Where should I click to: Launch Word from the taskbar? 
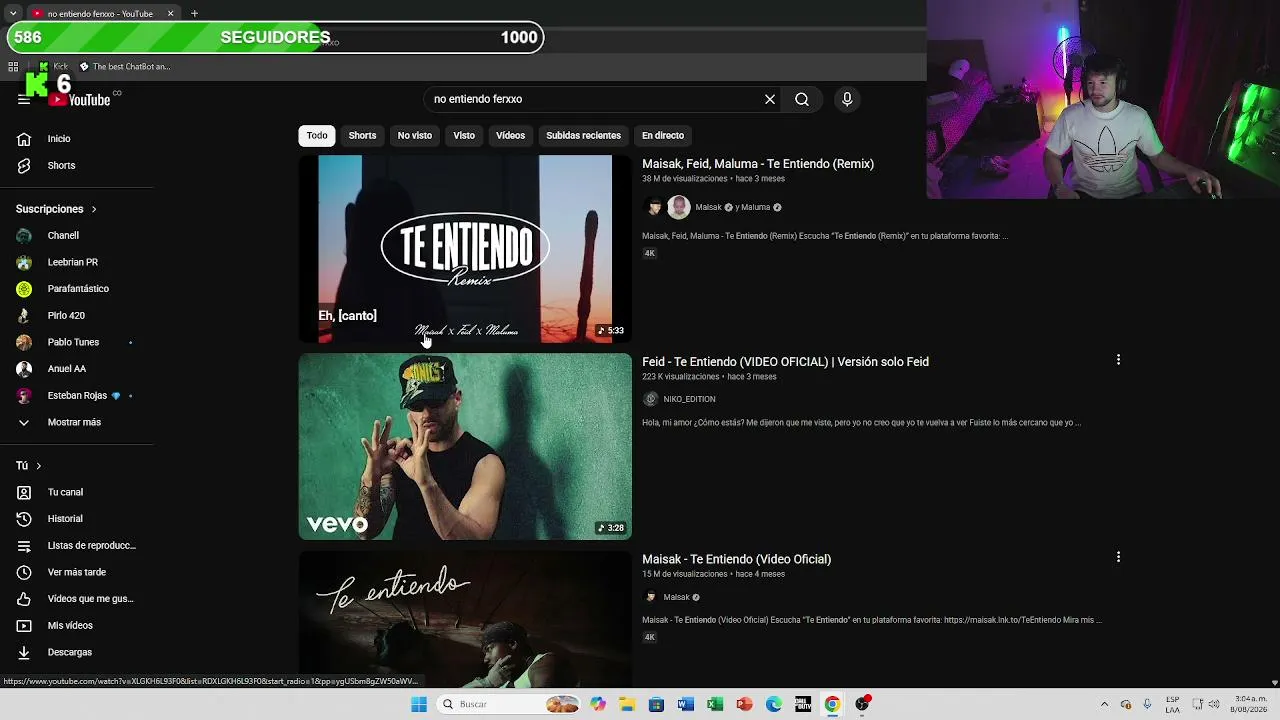pos(685,704)
